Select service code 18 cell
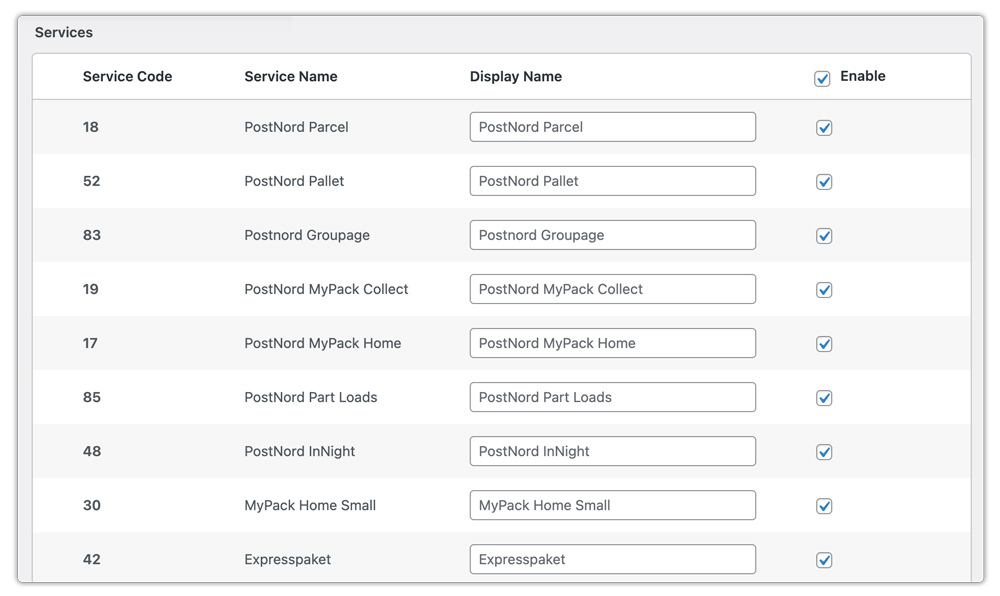 (x=91, y=127)
